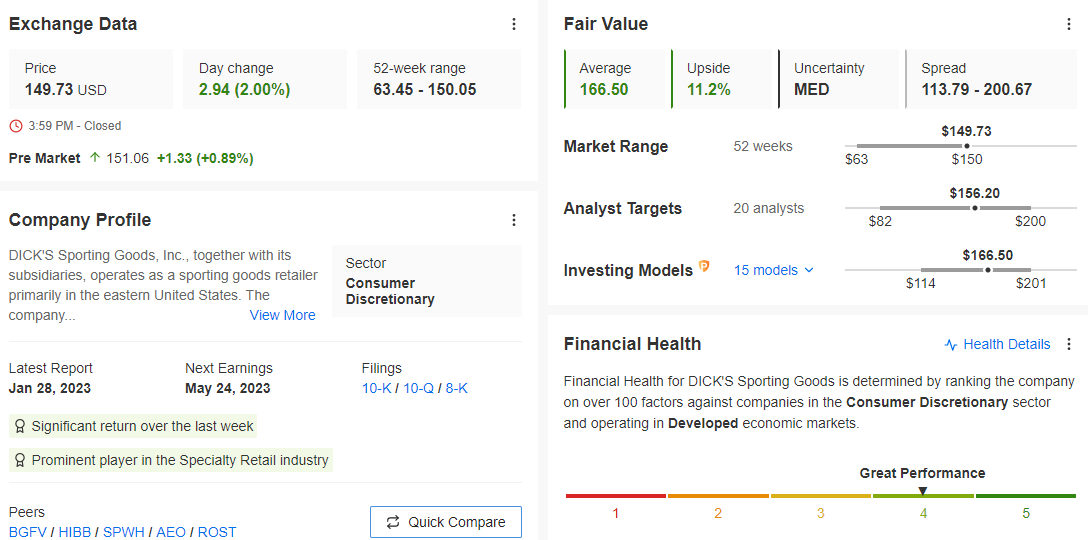
Task: Click the Financial Health heading
Action: (x=633, y=344)
